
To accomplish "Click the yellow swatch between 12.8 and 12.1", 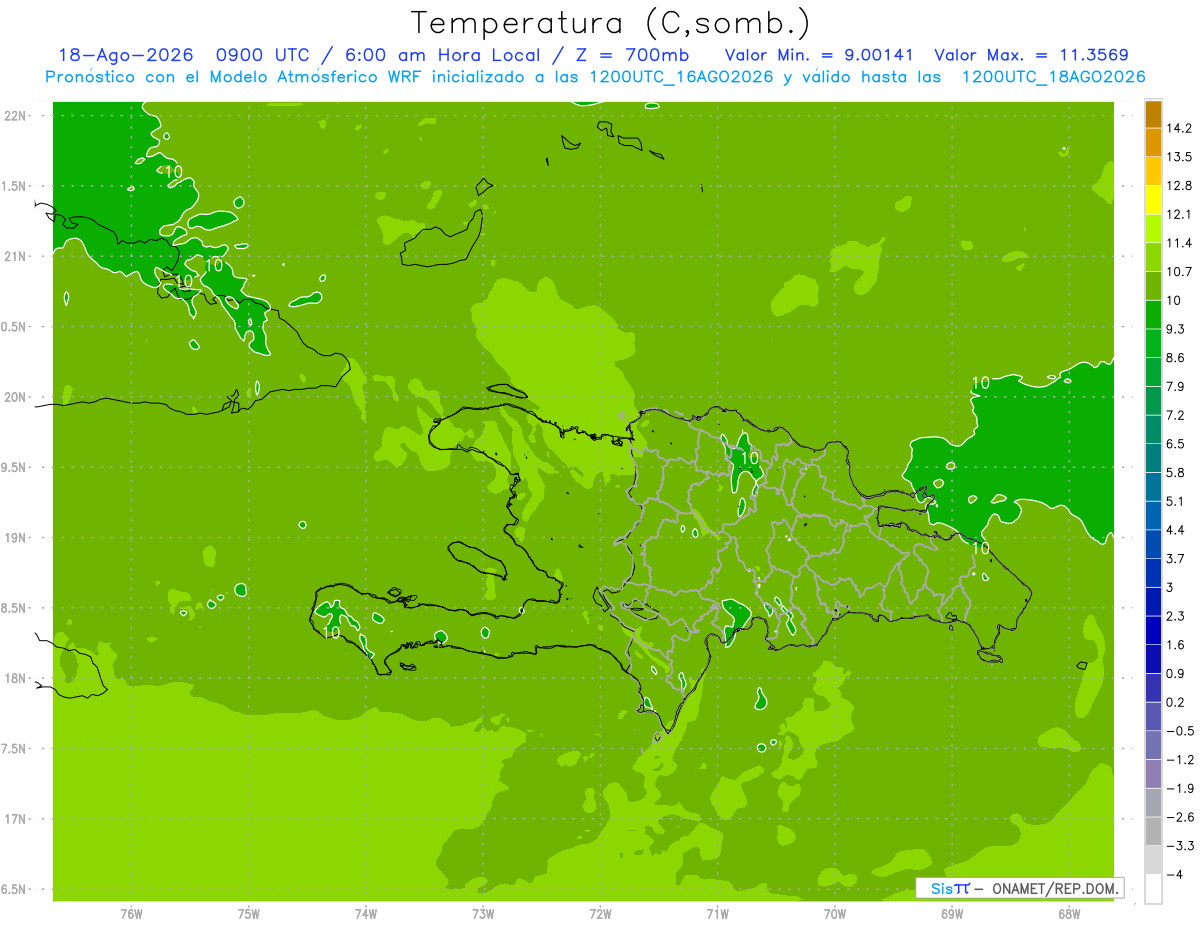I will click(x=1153, y=200).
